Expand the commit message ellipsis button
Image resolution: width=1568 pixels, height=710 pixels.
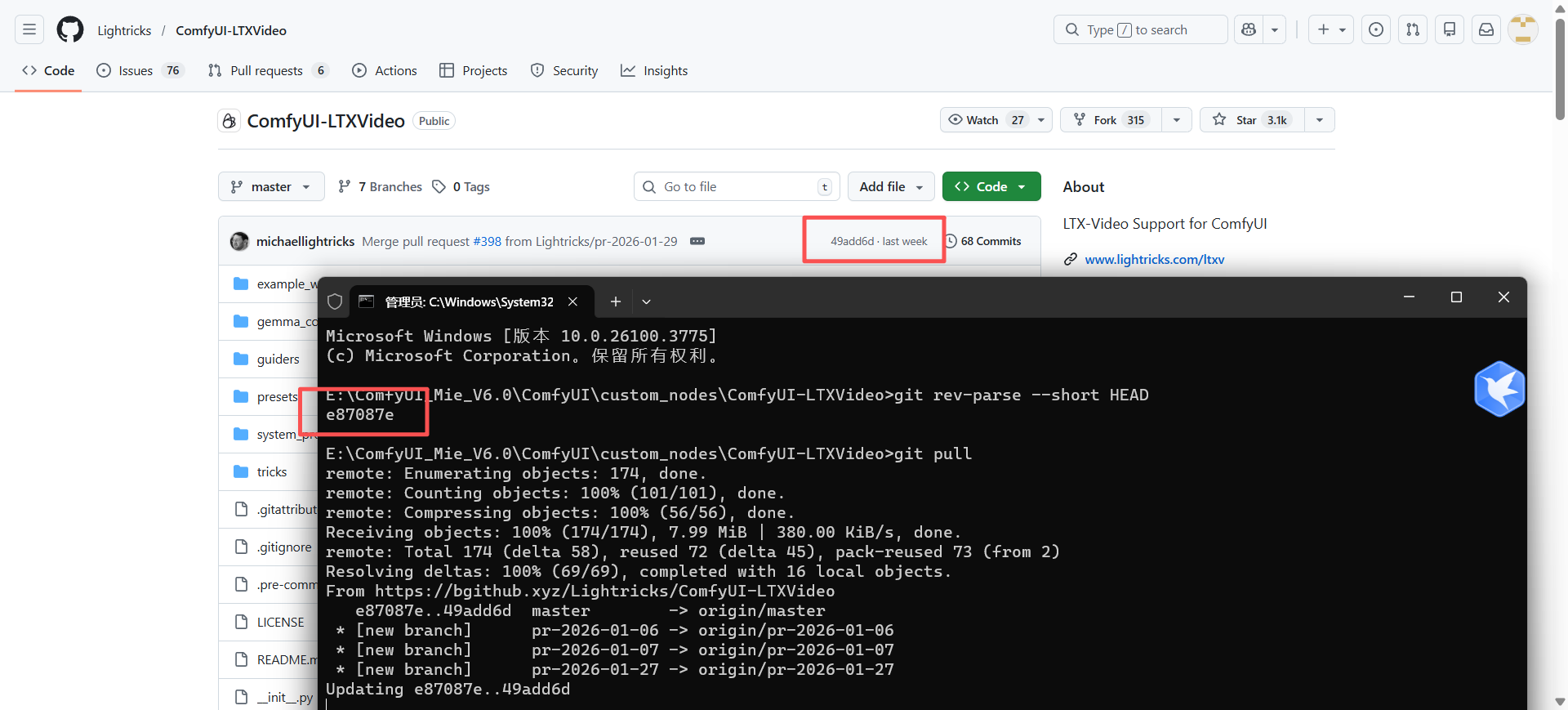697,241
